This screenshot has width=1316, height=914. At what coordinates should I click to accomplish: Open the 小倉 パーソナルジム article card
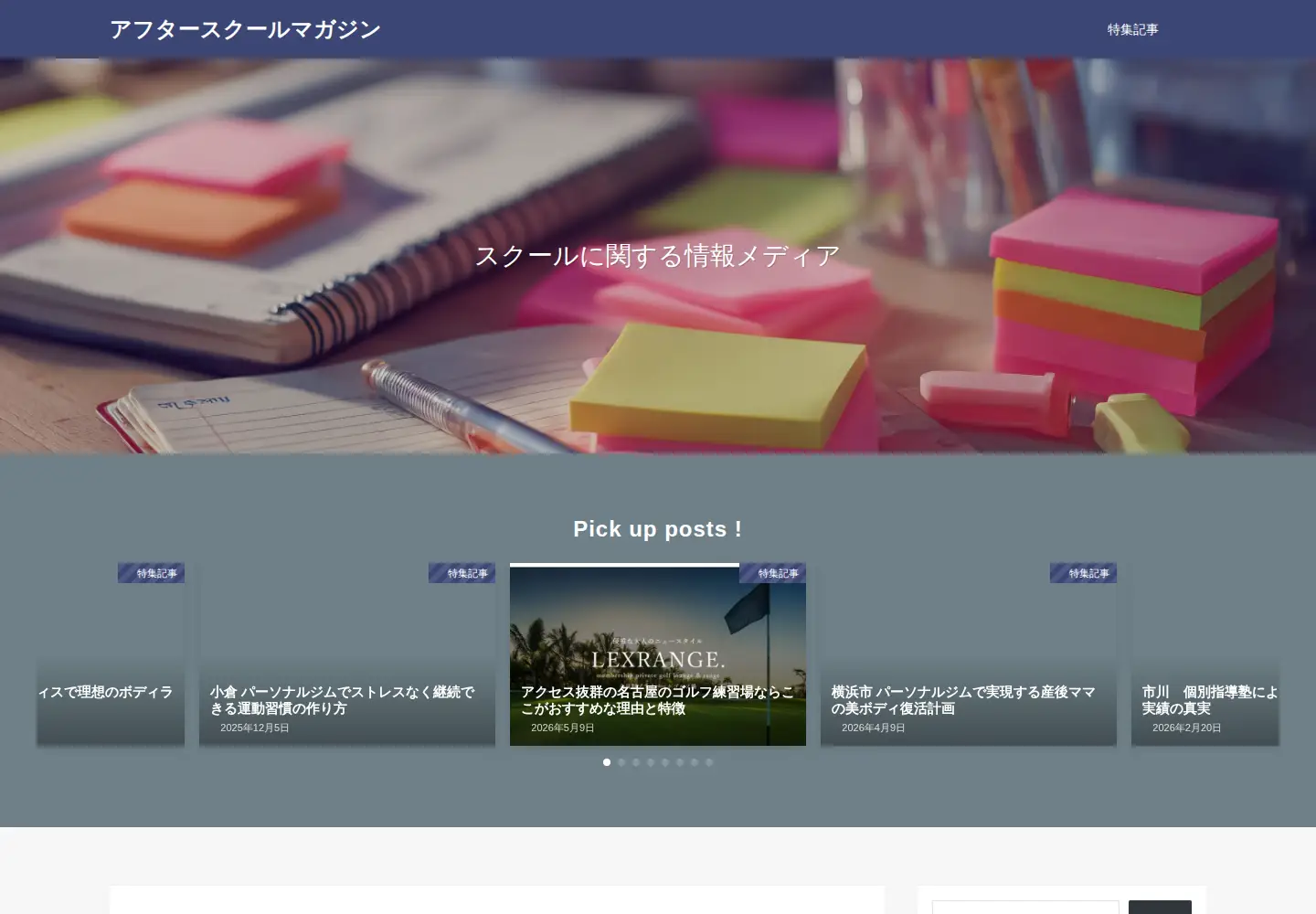click(x=347, y=654)
